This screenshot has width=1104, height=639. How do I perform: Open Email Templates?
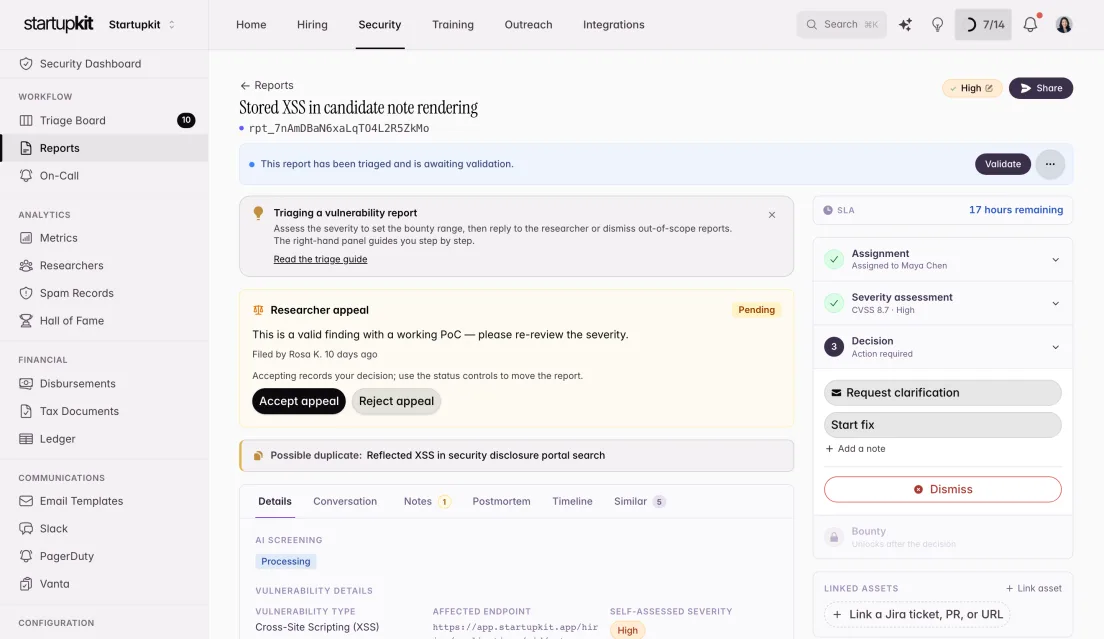pyautogui.click(x=104, y=501)
